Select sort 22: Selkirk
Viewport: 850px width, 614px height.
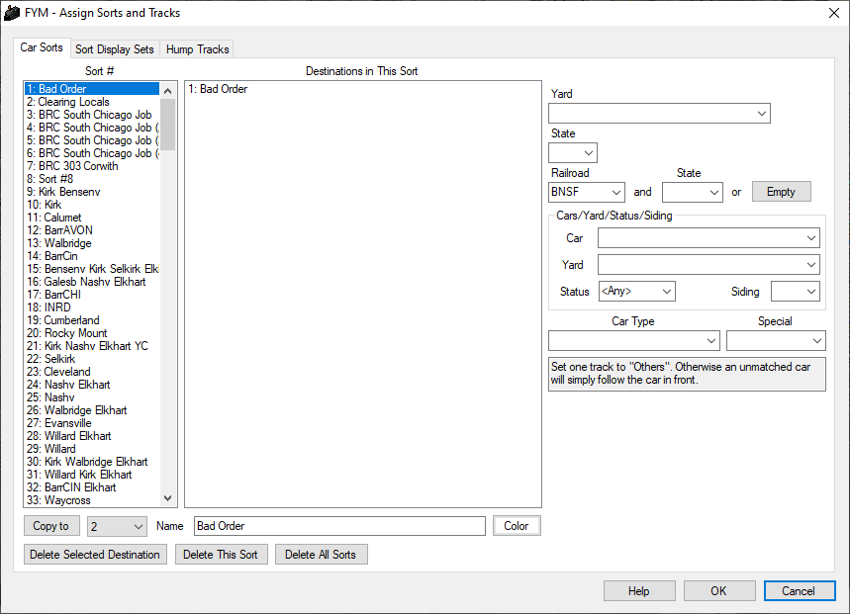pos(92,359)
